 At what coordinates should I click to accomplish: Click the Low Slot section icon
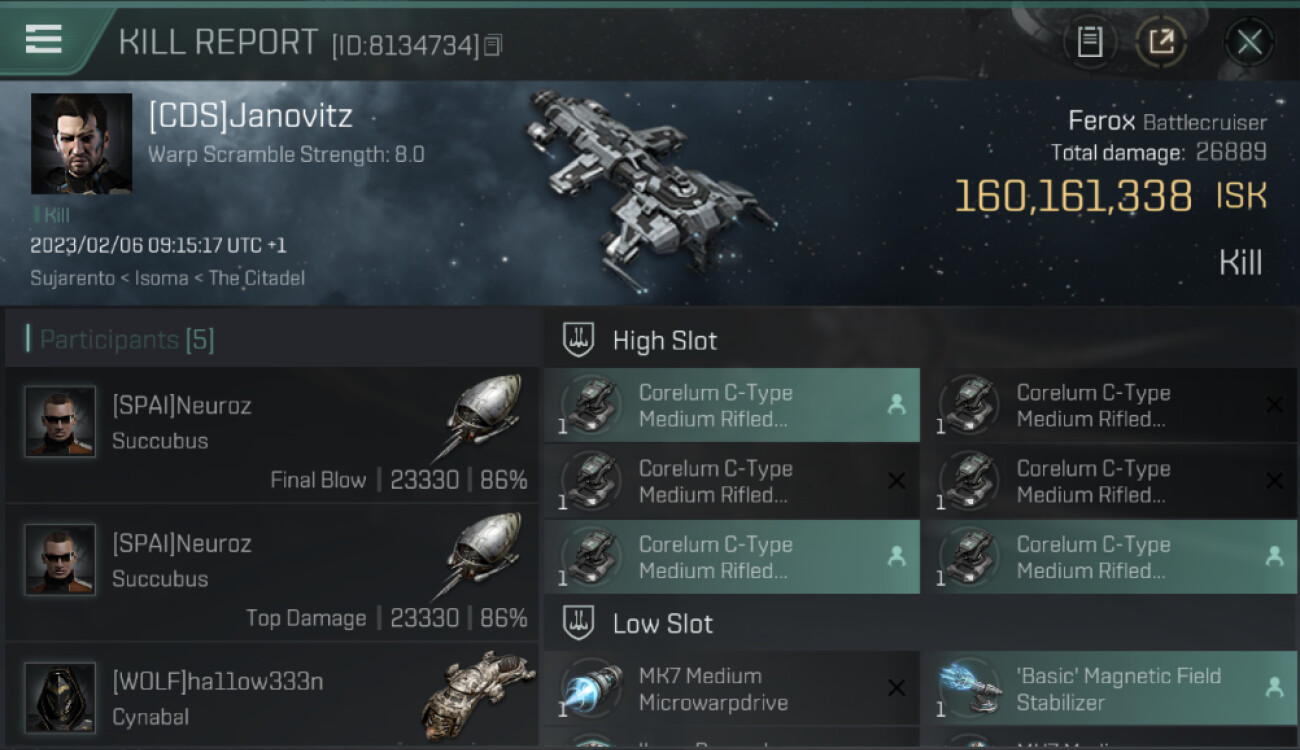579,623
